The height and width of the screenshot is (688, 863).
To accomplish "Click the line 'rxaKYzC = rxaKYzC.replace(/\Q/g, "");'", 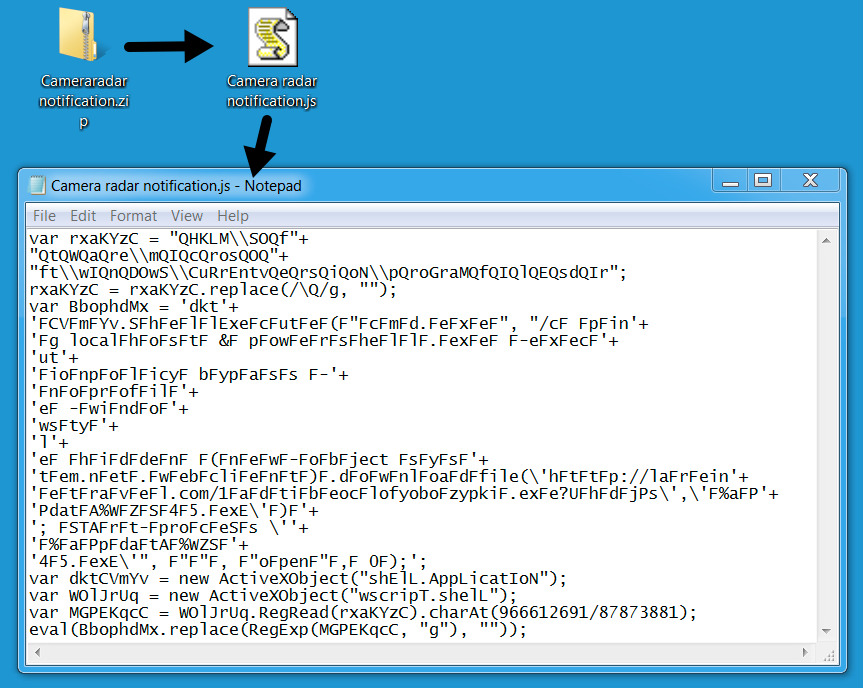I will pyautogui.click(x=213, y=290).
